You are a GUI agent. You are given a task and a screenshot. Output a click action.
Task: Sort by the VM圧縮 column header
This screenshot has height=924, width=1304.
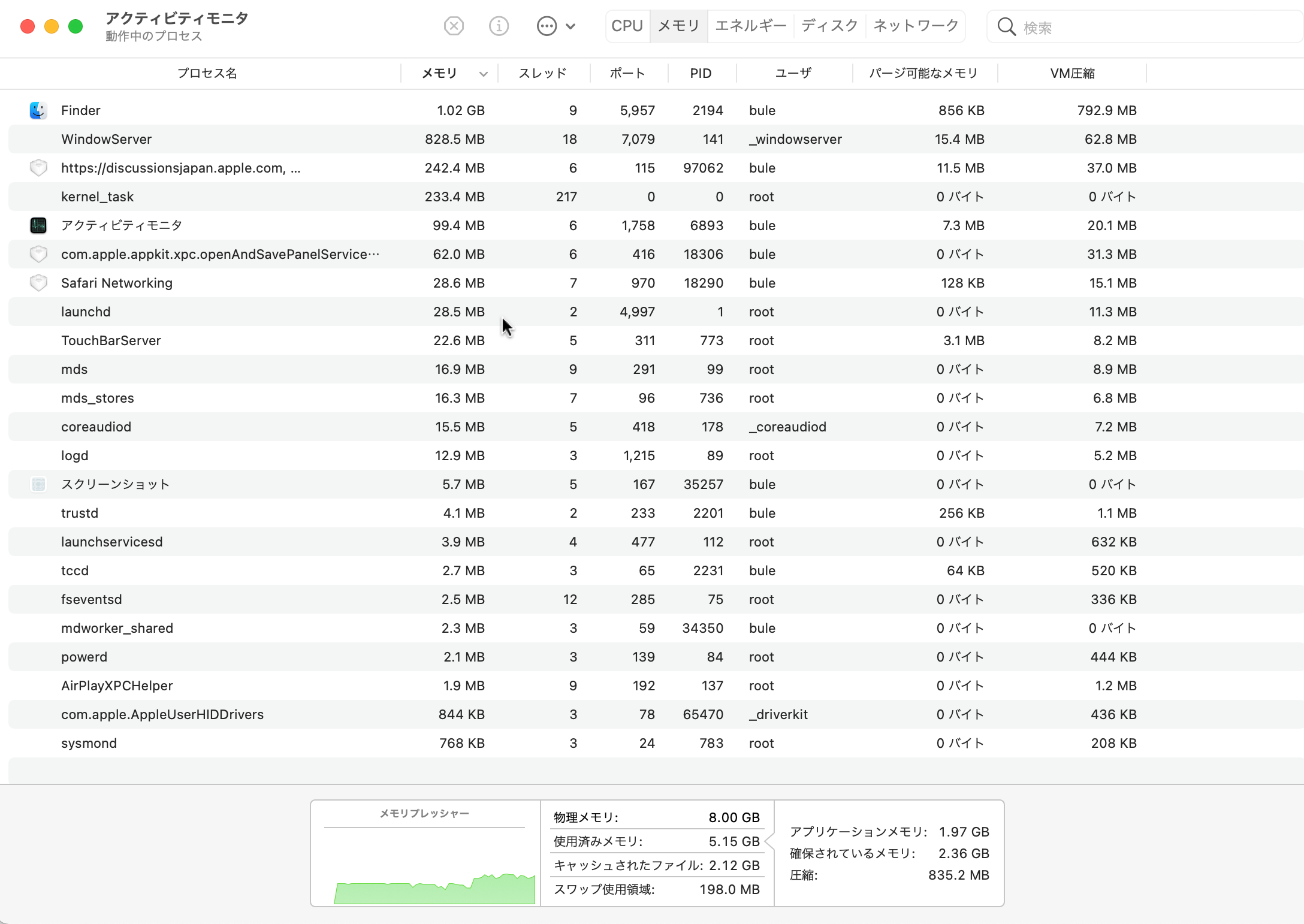(x=1072, y=73)
